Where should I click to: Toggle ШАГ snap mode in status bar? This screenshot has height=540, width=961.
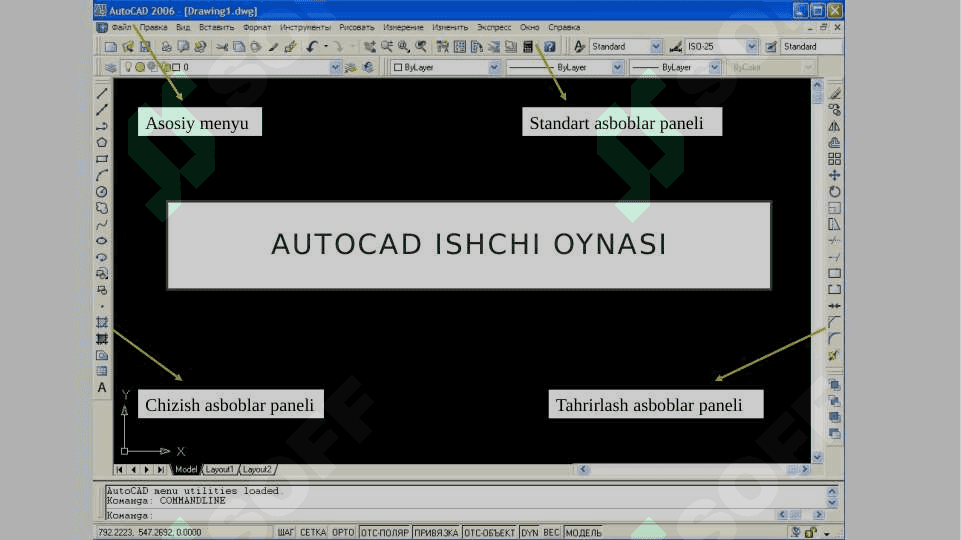[286, 533]
